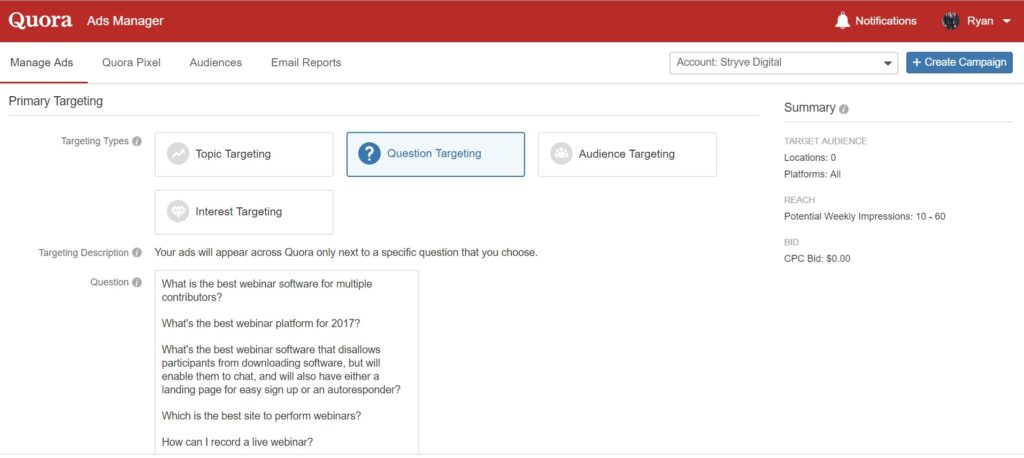Click the Summary info icon
Viewport: 1024px width, 458px height.
point(844,109)
